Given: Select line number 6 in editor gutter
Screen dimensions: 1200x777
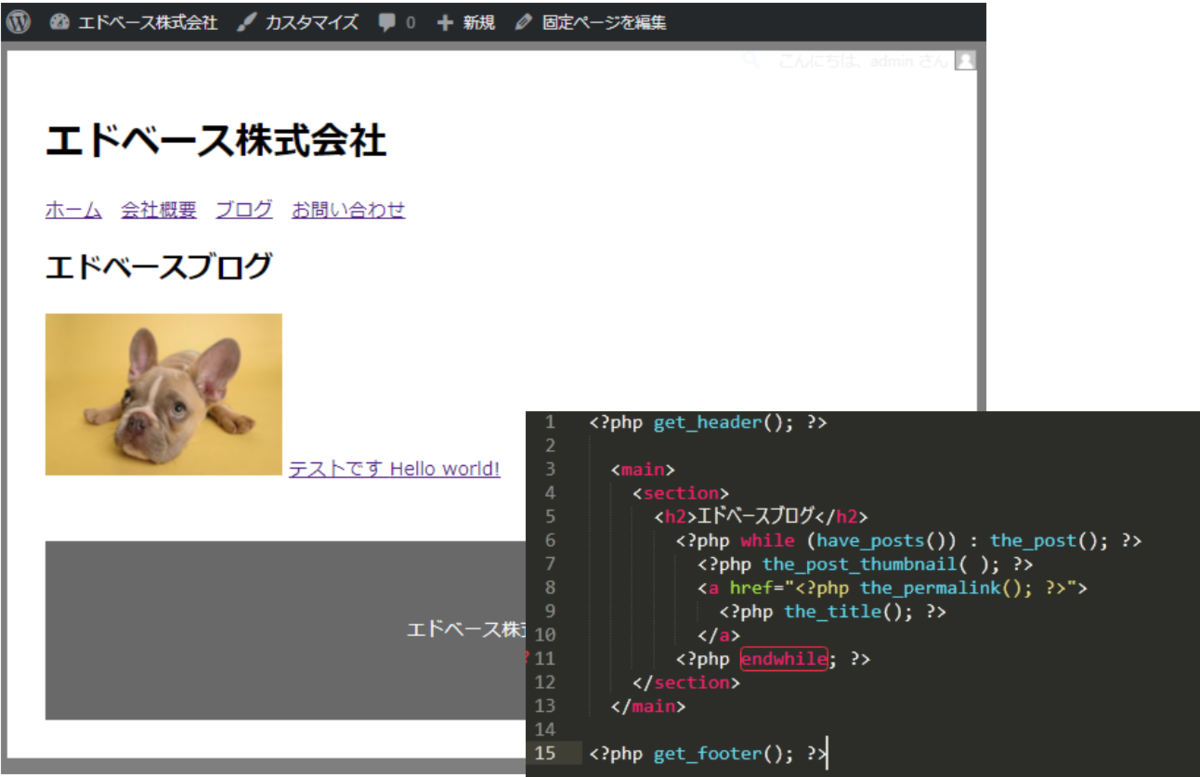Looking at the screenshot, I should (549, 541).
